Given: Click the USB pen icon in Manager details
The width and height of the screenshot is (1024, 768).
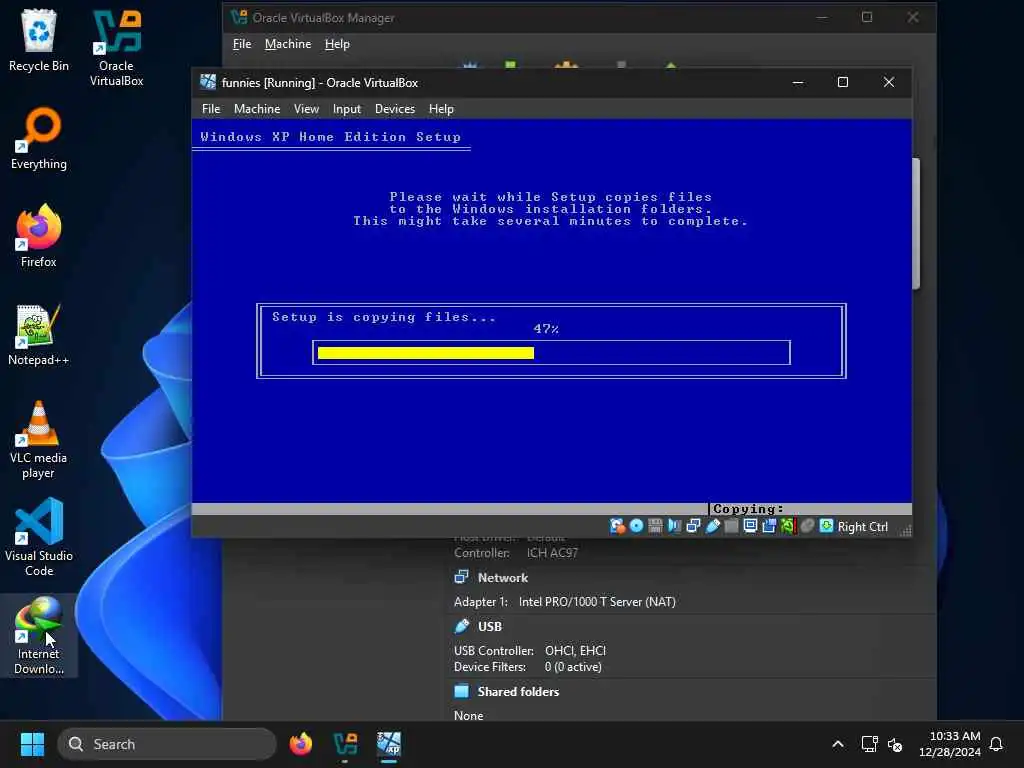Looking at the screenshot, I should tap(462, 626).
